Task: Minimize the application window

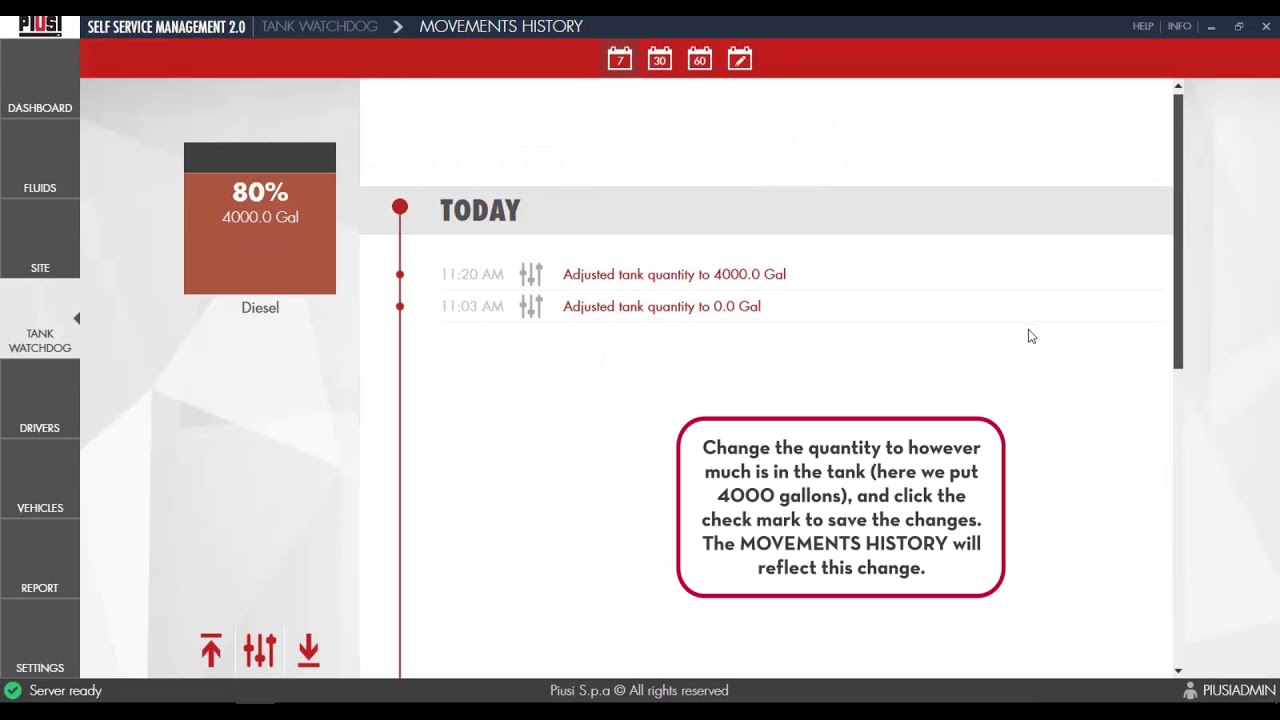Action: (x=1211, y=26)
